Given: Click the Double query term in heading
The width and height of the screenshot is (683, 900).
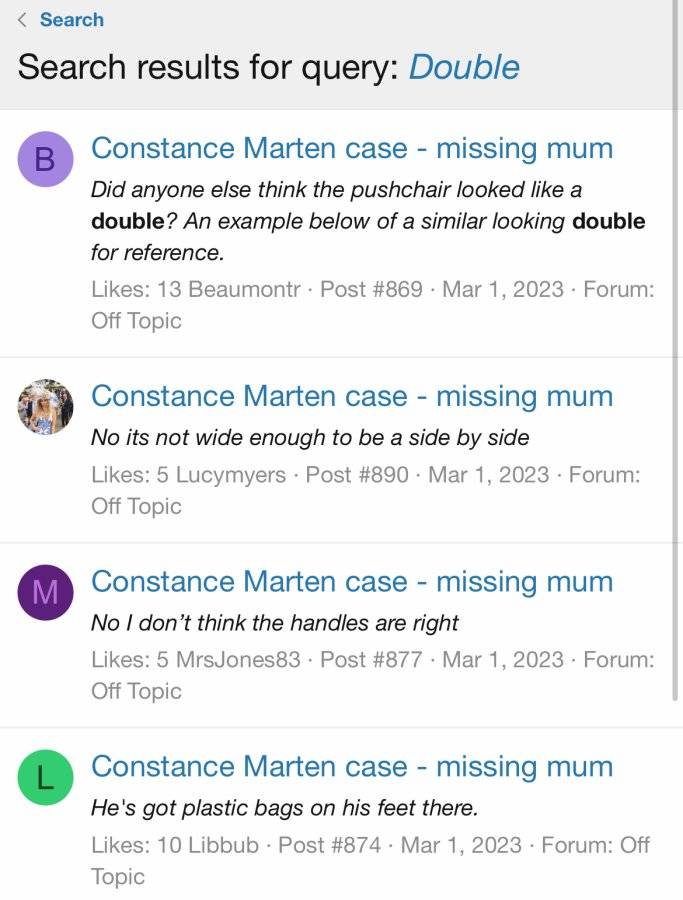Looking at the screenshot, I should point(464,67).
